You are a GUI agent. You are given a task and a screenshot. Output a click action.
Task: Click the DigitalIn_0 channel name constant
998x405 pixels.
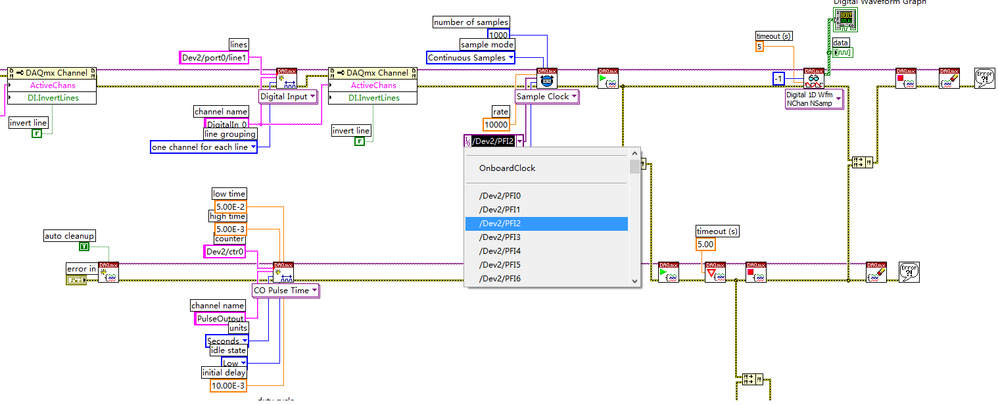[227, 124]
